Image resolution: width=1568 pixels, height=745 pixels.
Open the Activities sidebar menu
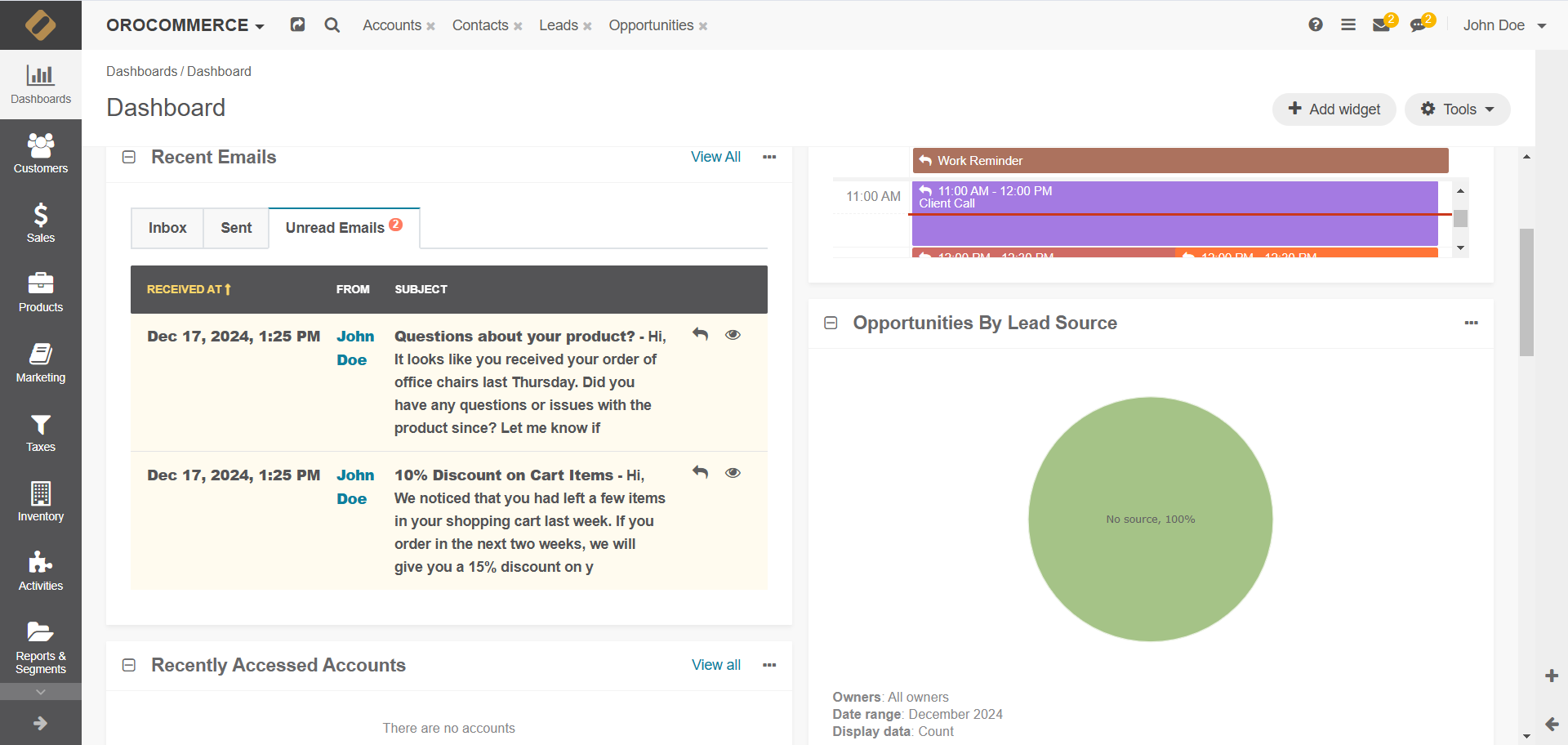[41, 572]
